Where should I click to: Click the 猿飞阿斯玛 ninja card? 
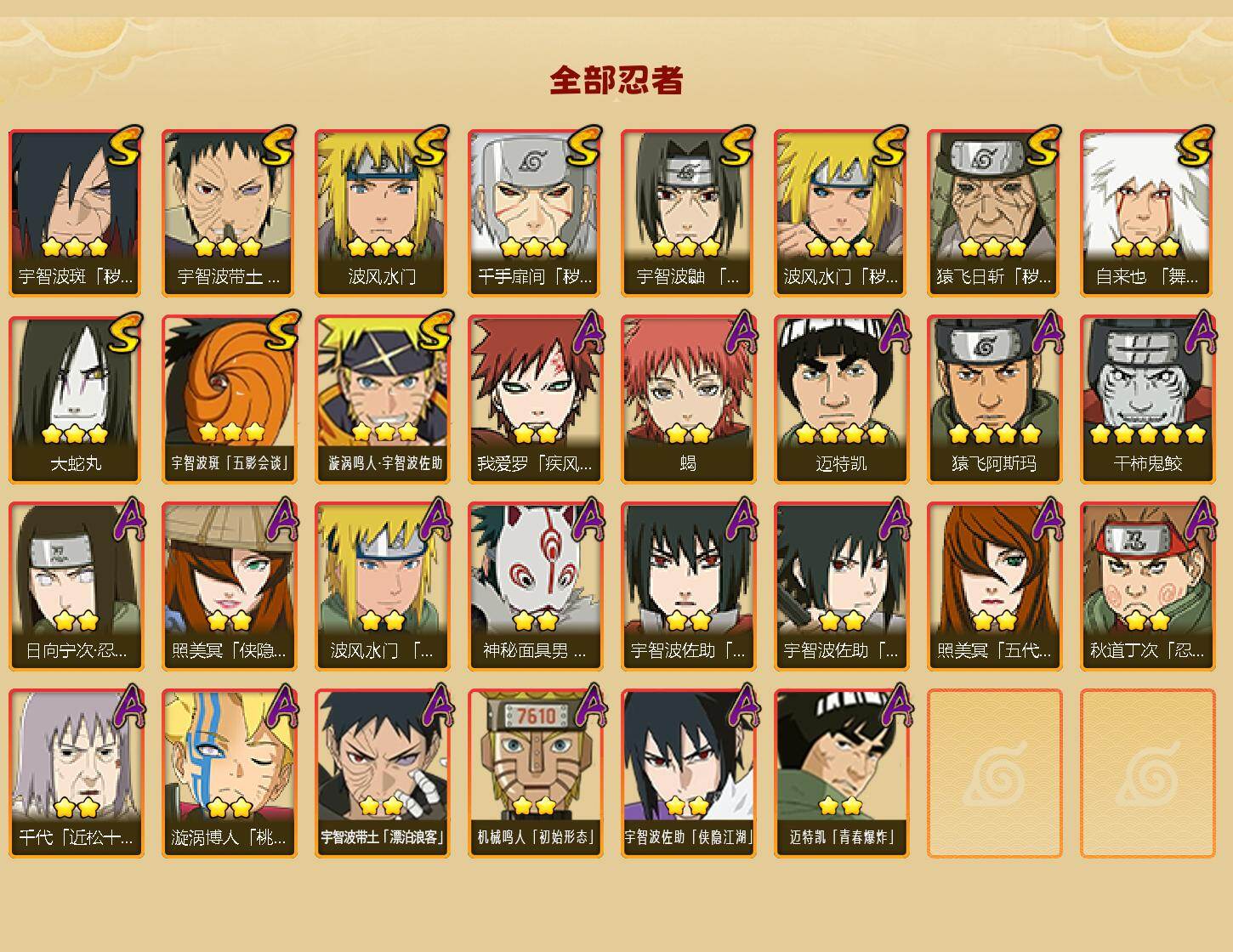[995, 399]
